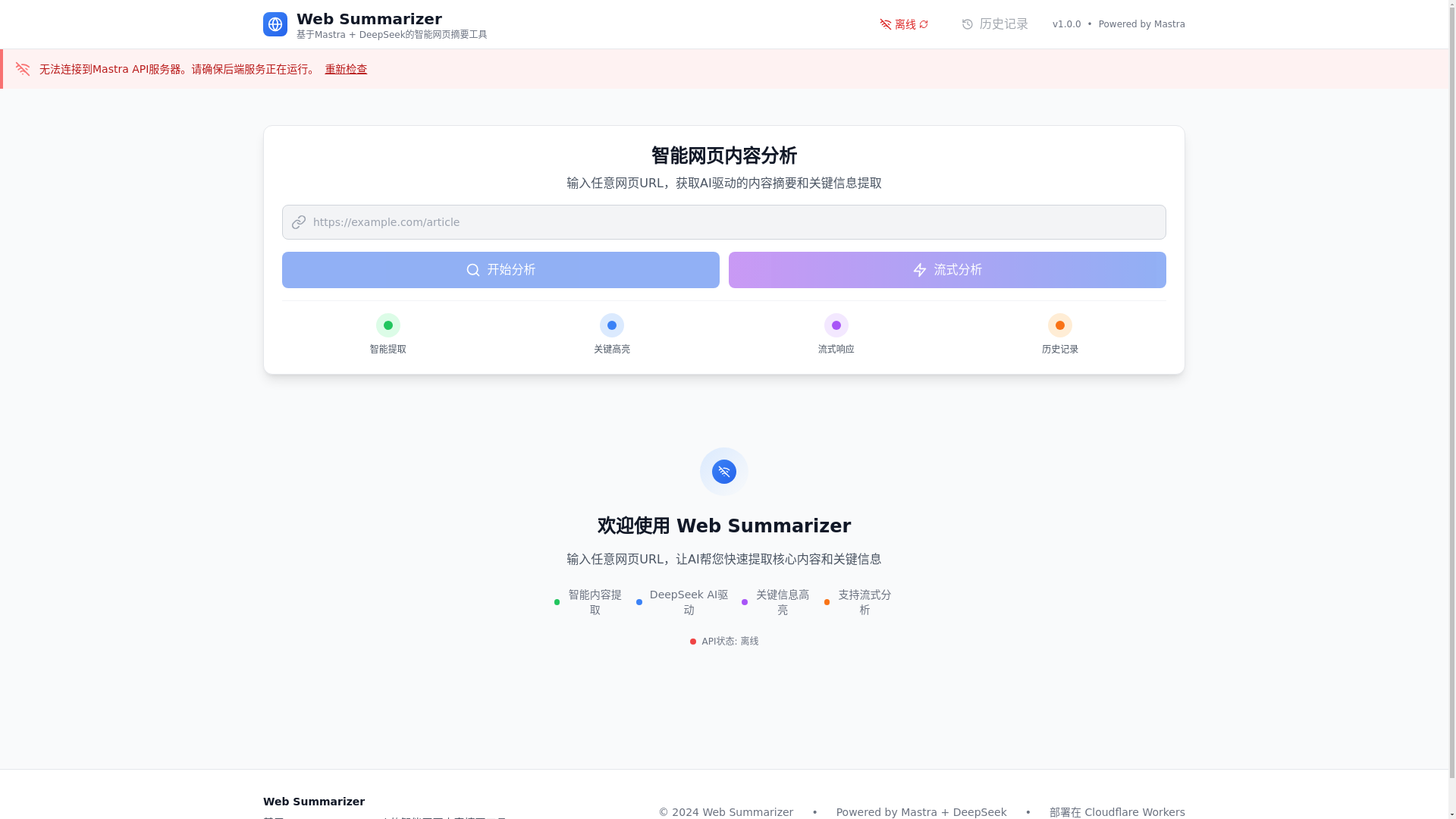
Task: Click the red dot beside API状态: 离线
Action: click(x=693, y=642)
